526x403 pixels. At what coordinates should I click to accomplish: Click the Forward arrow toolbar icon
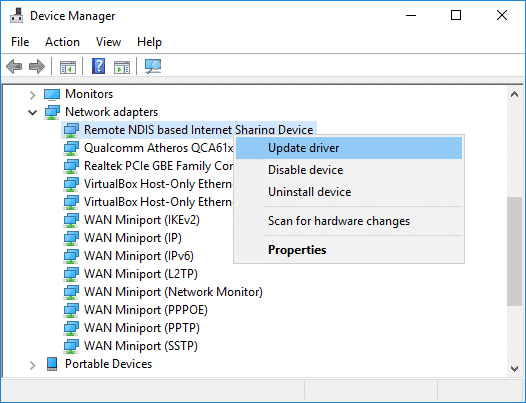click(x=37, y=66)
